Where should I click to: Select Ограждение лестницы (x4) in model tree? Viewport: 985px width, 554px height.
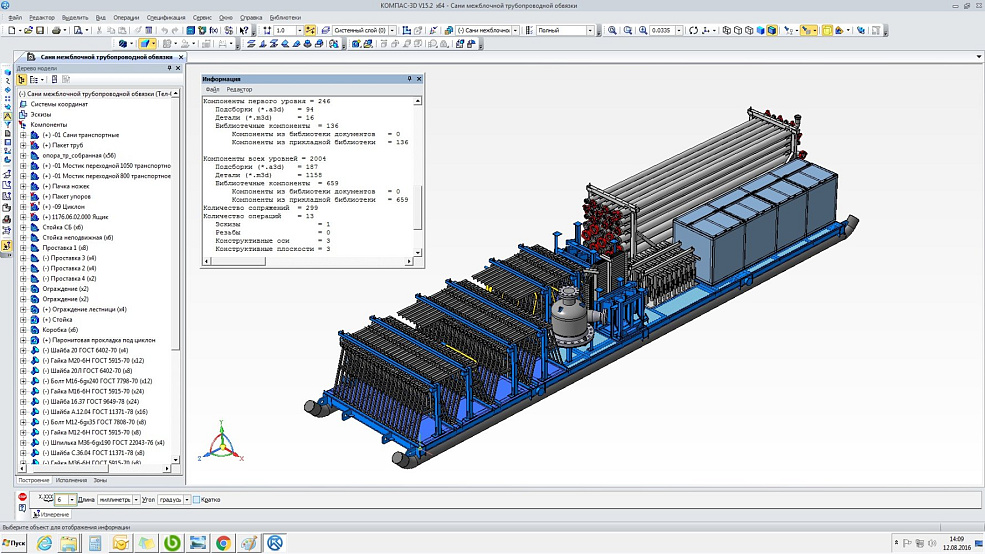(84, 309)
